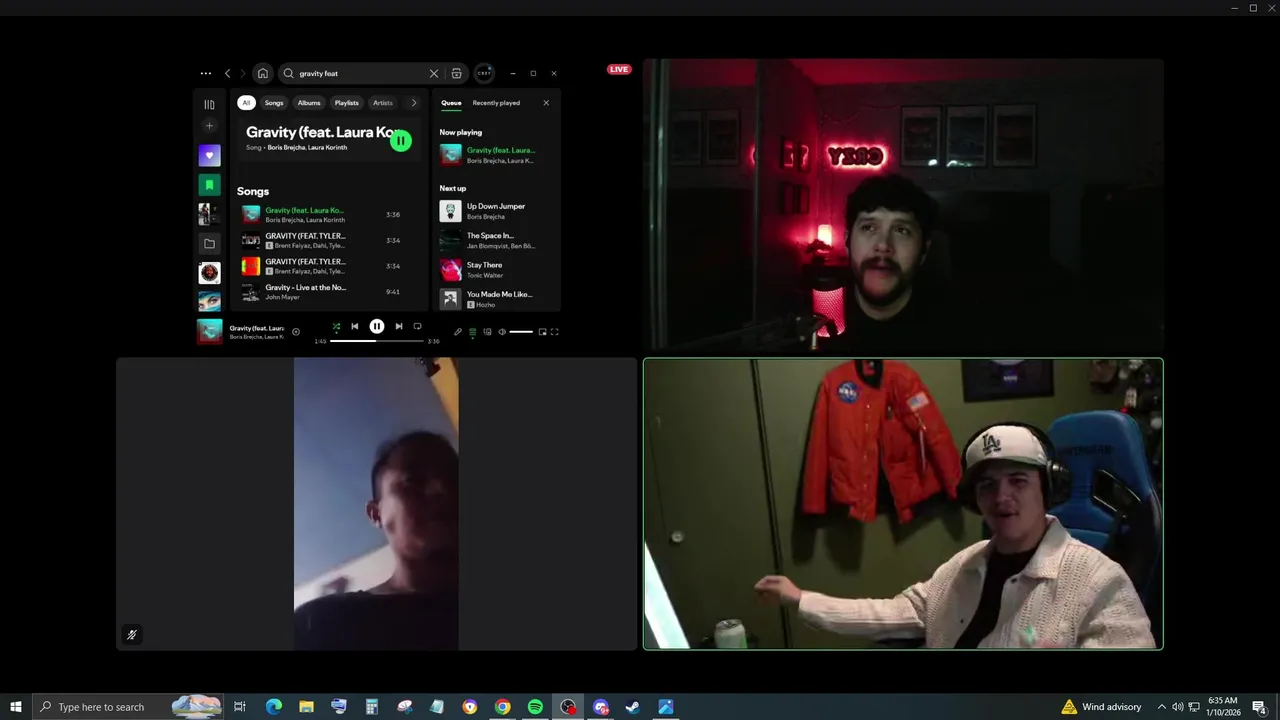Image resolution: width=1280 pixels, height=720 pixels.
Task: Enter Spotify full screen mode
Action: [x=555, y=332]
